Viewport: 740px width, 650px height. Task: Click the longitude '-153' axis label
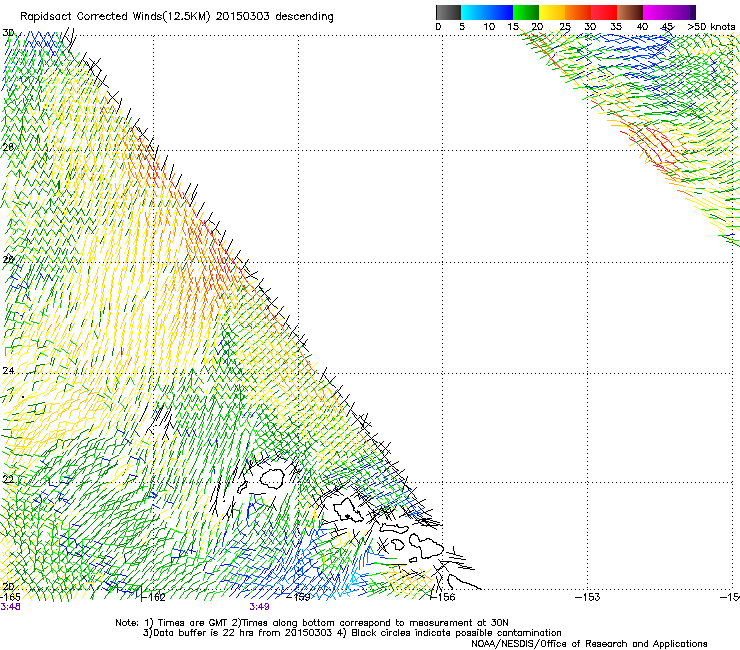pos(588,597)
